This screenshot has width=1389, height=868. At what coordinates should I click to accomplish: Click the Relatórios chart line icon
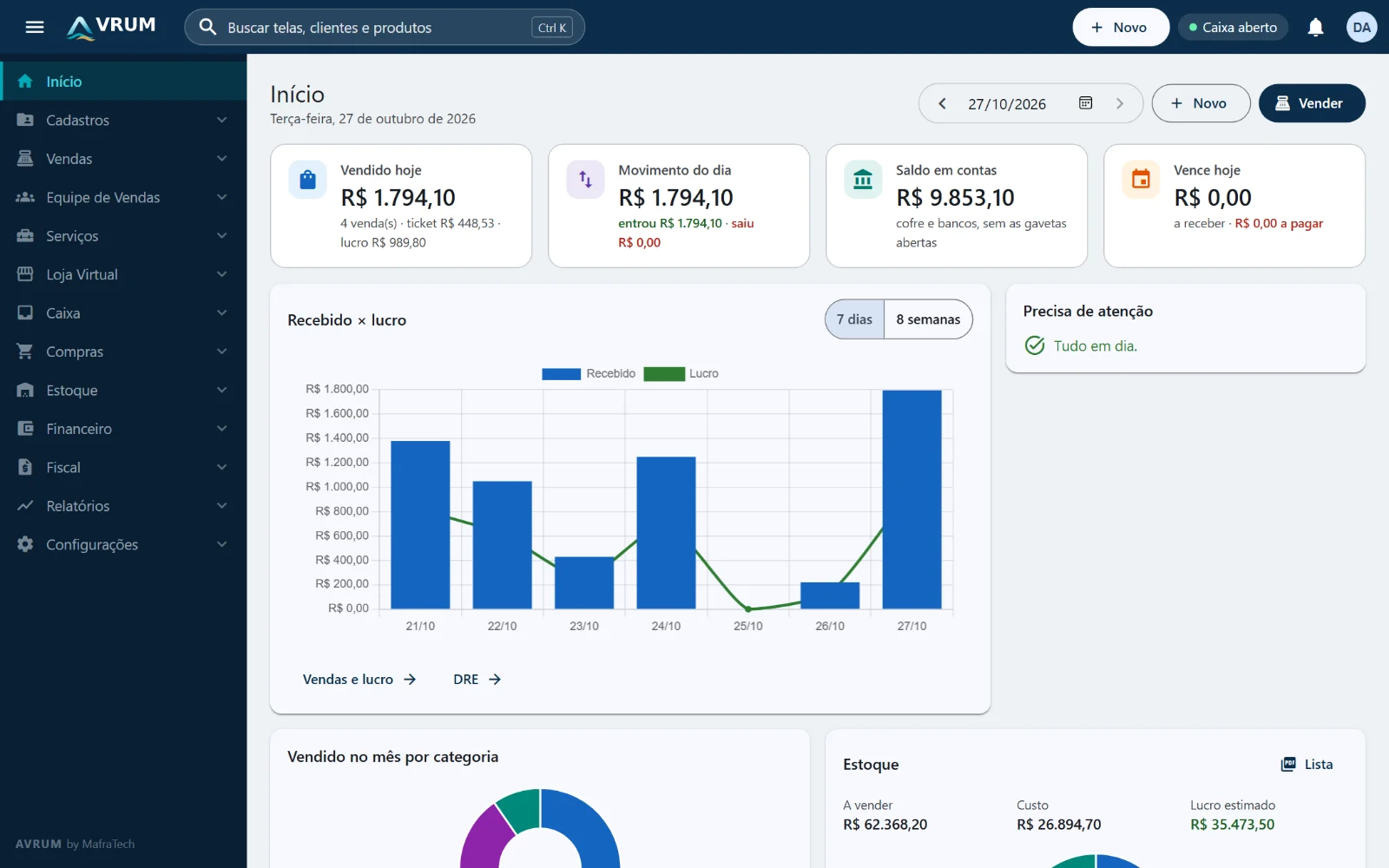click(25, 506)
